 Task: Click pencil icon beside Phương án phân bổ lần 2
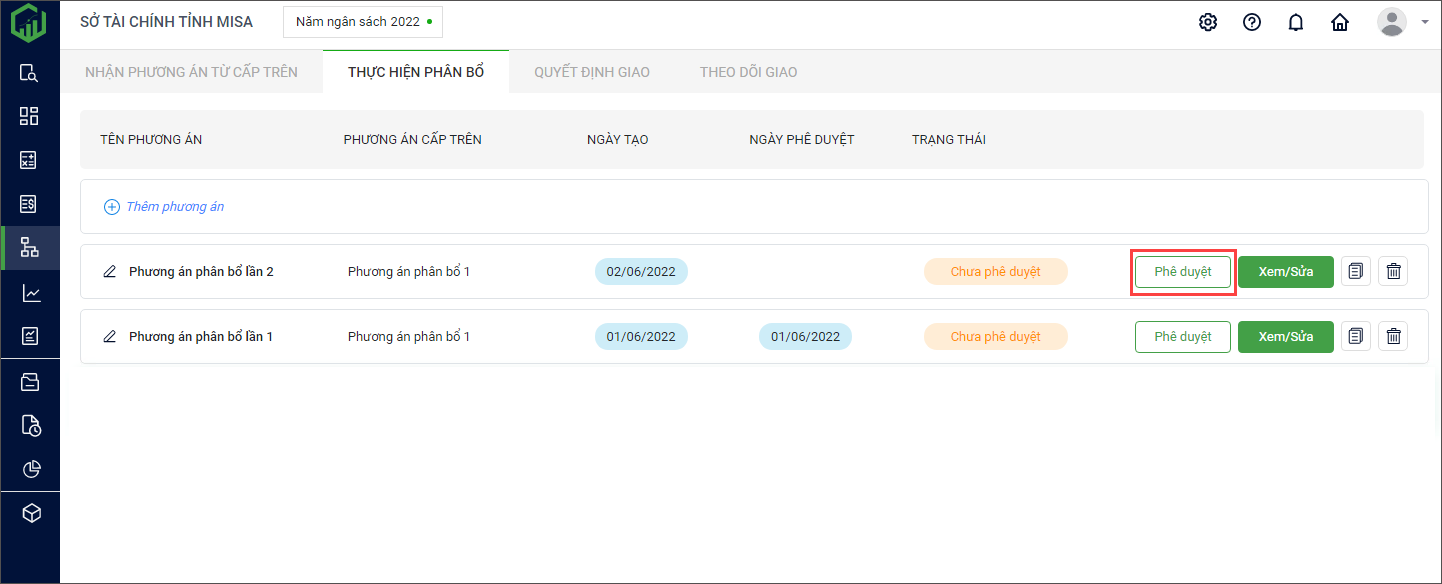(110, 272)
